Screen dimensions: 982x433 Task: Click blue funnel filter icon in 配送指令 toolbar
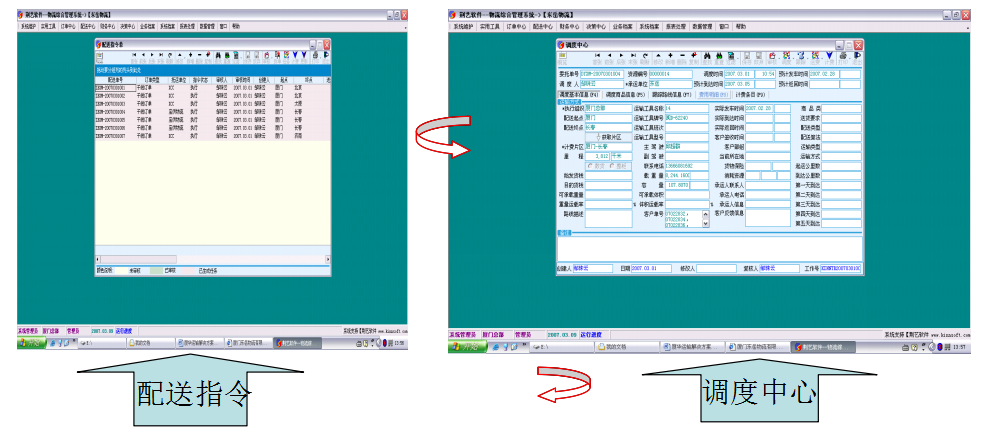pos(295,55)
